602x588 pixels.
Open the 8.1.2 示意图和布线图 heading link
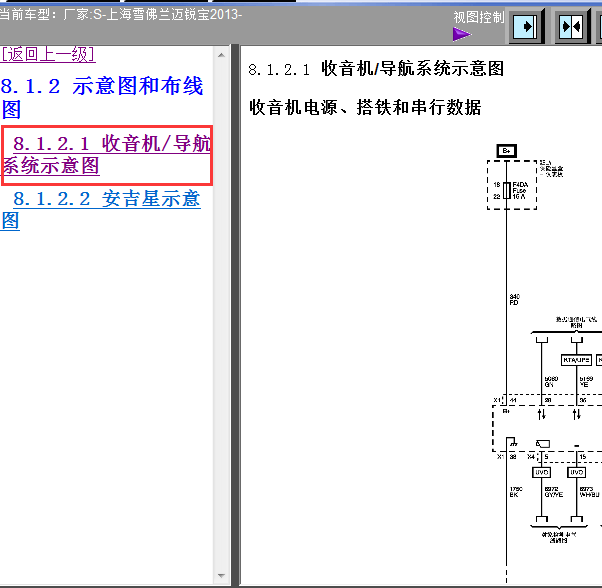[102, 97]
